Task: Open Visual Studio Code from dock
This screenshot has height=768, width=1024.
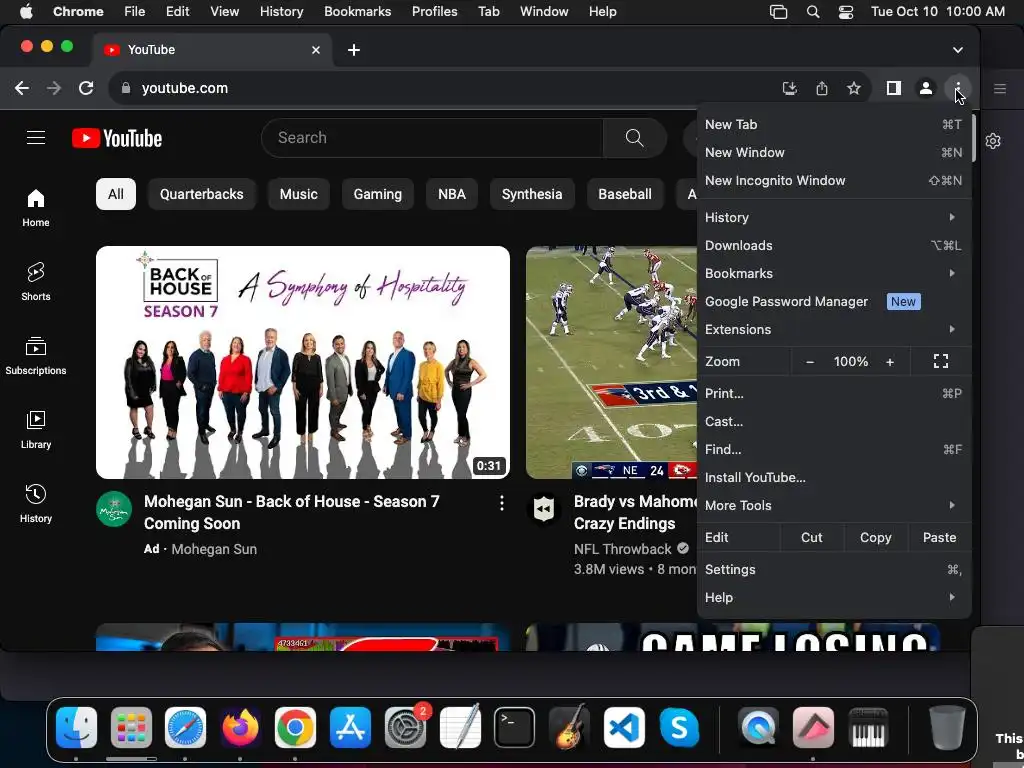Action: [624, 727]
